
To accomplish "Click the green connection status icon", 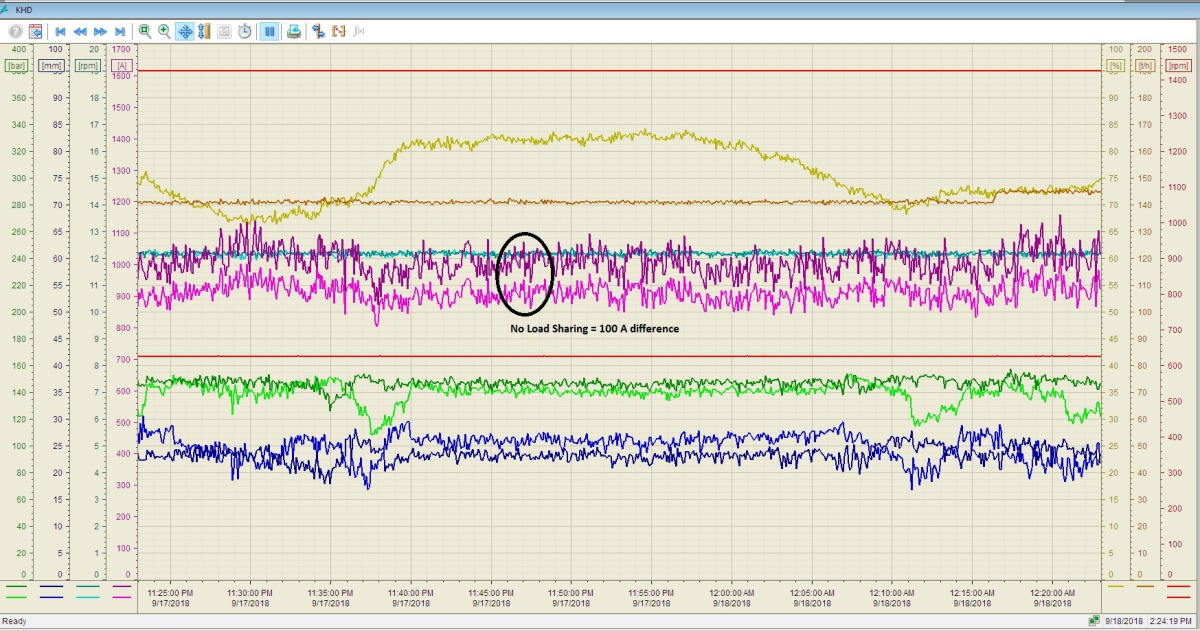I will 1095,621.
